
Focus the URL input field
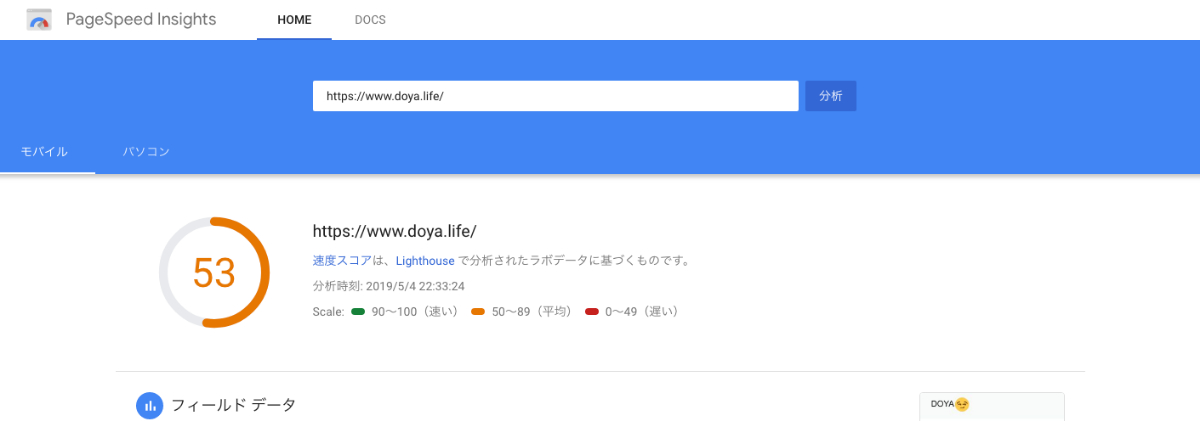(555, 96)
